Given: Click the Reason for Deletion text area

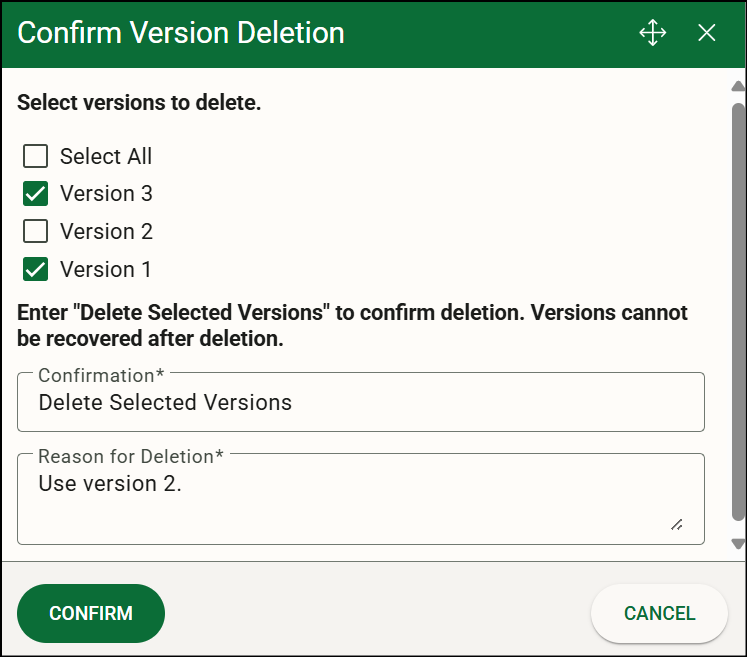Looking at the screenshot, I should pos(361,499).
